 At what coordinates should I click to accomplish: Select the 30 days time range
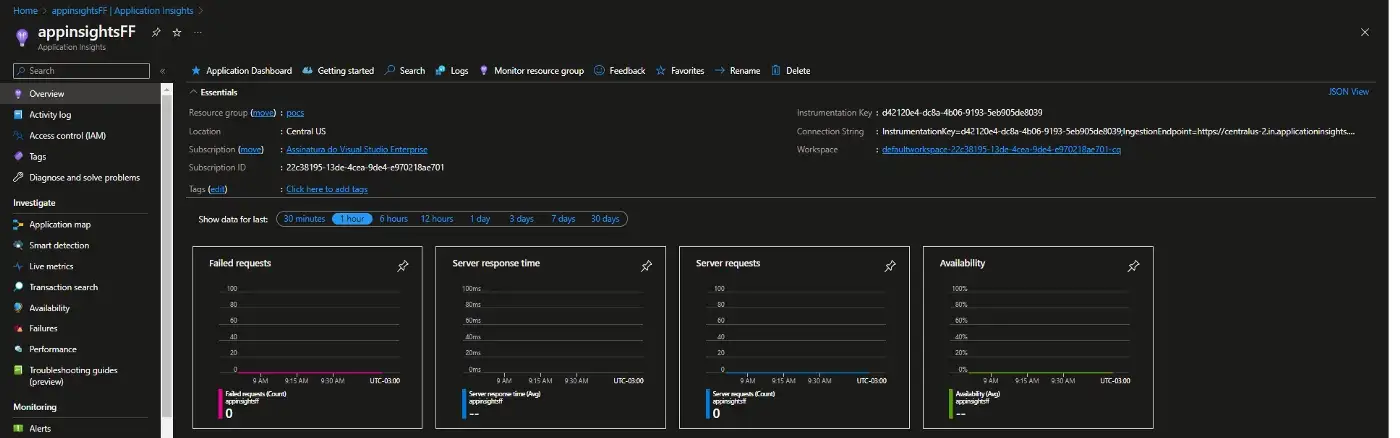(605, 219)
